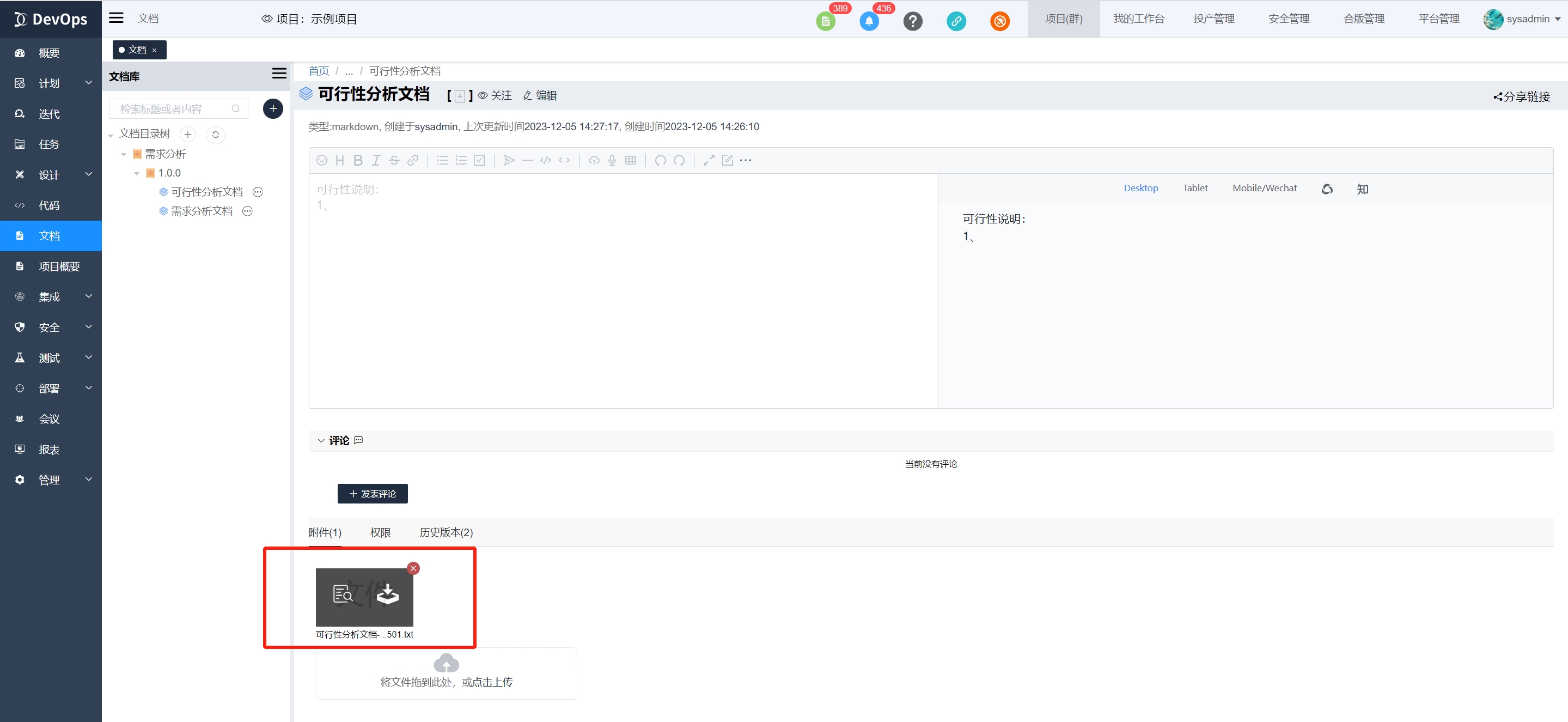Switch to 历史版本(2) tab
This screenshot has width=1568, height=722.
[x=446, y=532]
